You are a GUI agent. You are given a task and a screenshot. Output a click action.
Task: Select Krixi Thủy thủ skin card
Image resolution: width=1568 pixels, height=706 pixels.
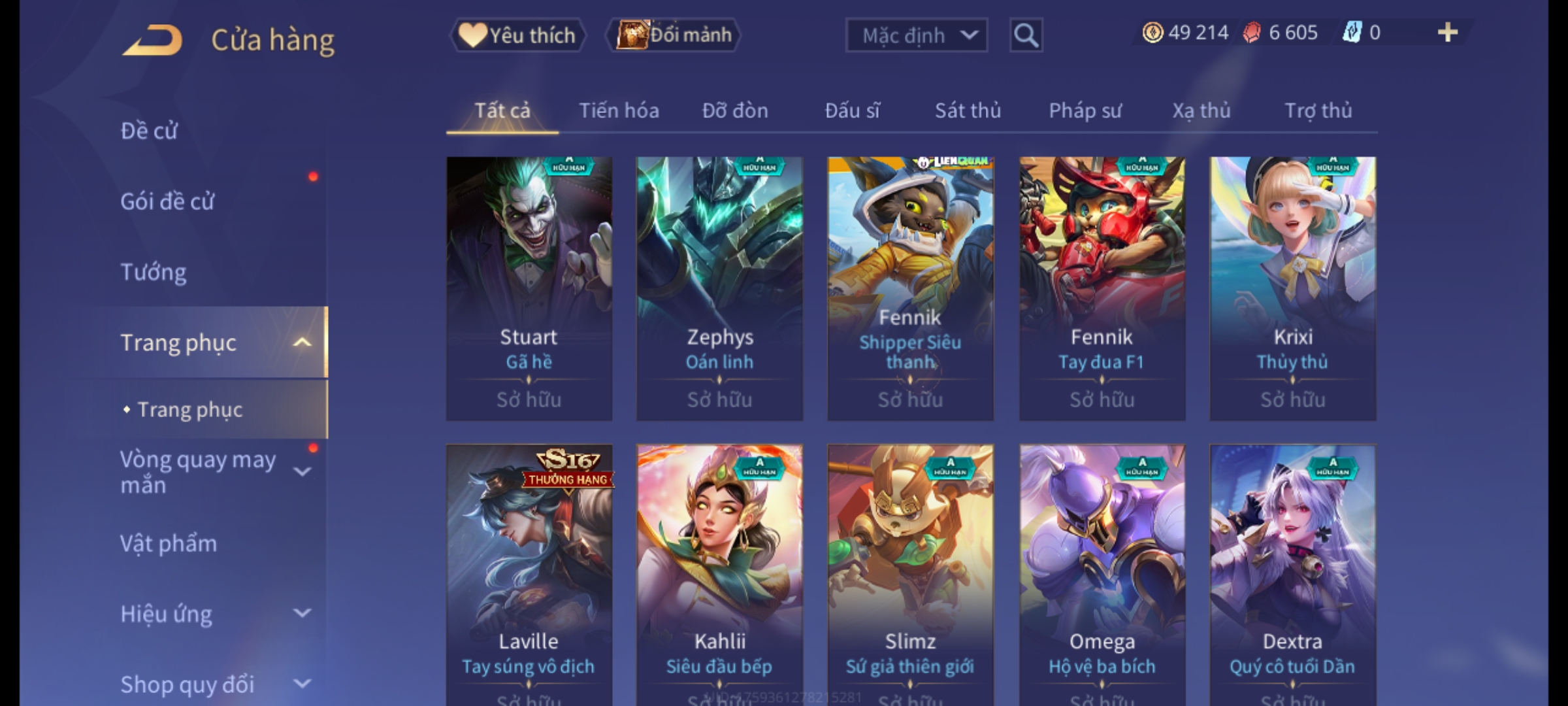(x=1292, y=288)
